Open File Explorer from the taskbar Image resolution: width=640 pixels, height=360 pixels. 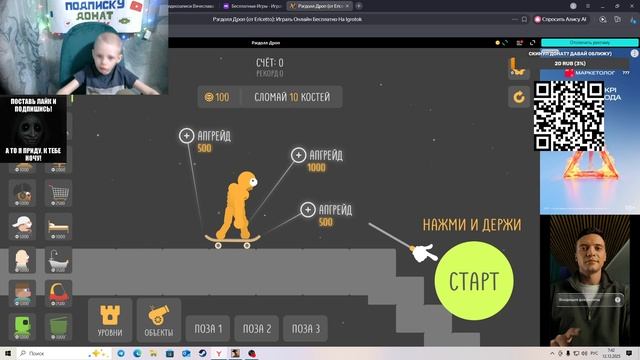[x=153, y=353]
